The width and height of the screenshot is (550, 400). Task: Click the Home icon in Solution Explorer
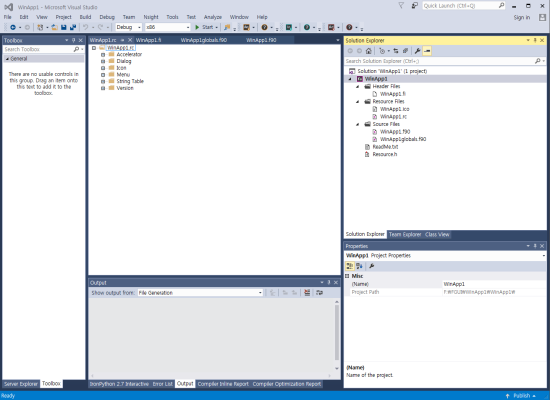(369, 51)
